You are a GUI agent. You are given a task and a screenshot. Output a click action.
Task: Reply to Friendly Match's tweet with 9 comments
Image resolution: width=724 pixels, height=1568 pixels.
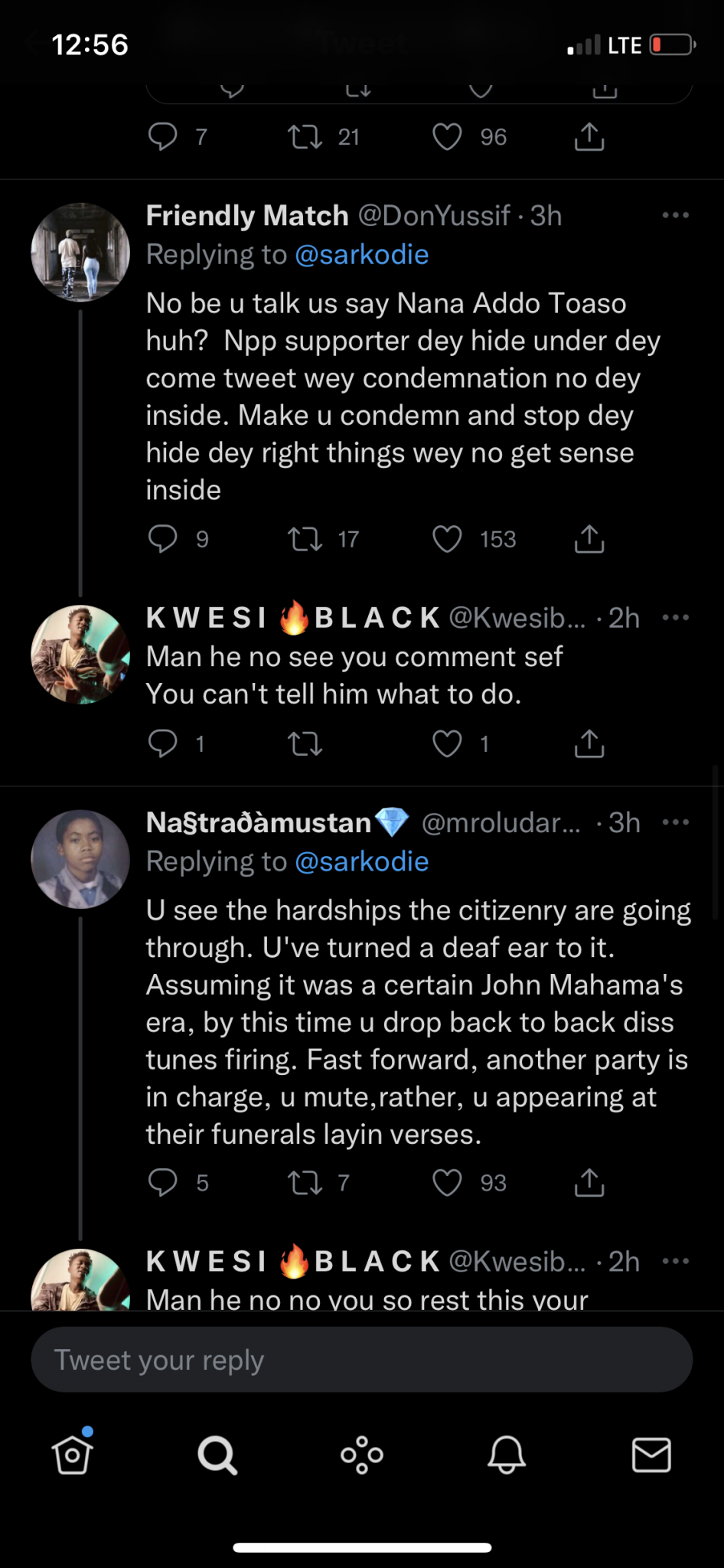pos(162,539)
